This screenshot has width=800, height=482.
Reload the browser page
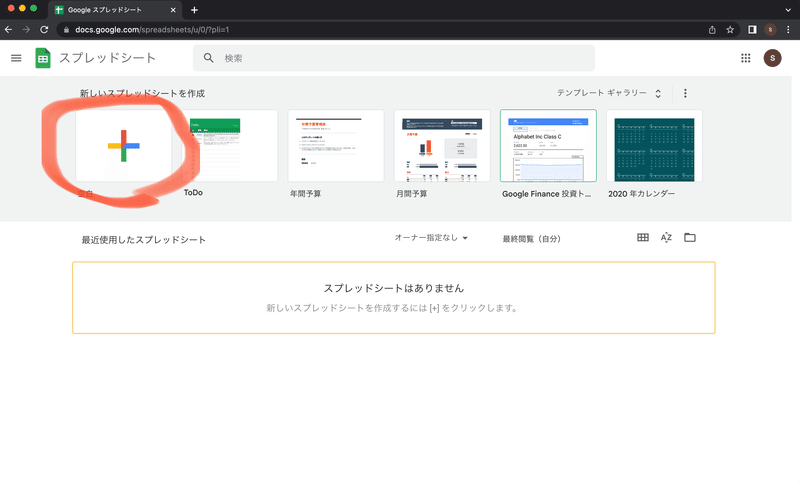click(x=44, y=30)
